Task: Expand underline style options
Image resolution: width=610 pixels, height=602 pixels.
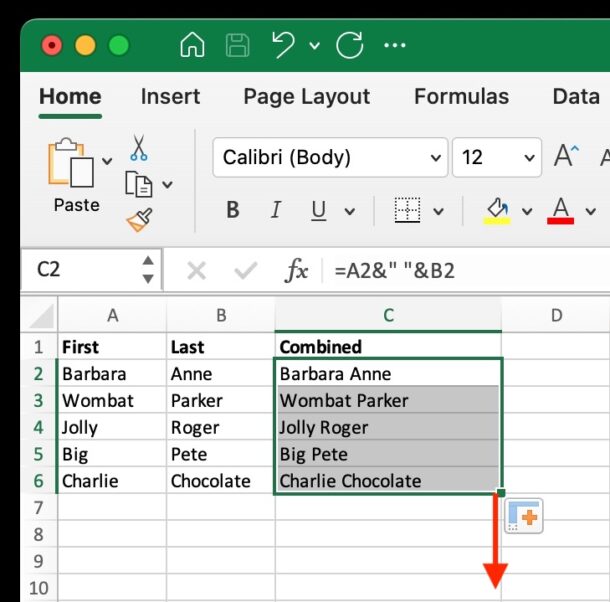Action: (x=349, y=211)
